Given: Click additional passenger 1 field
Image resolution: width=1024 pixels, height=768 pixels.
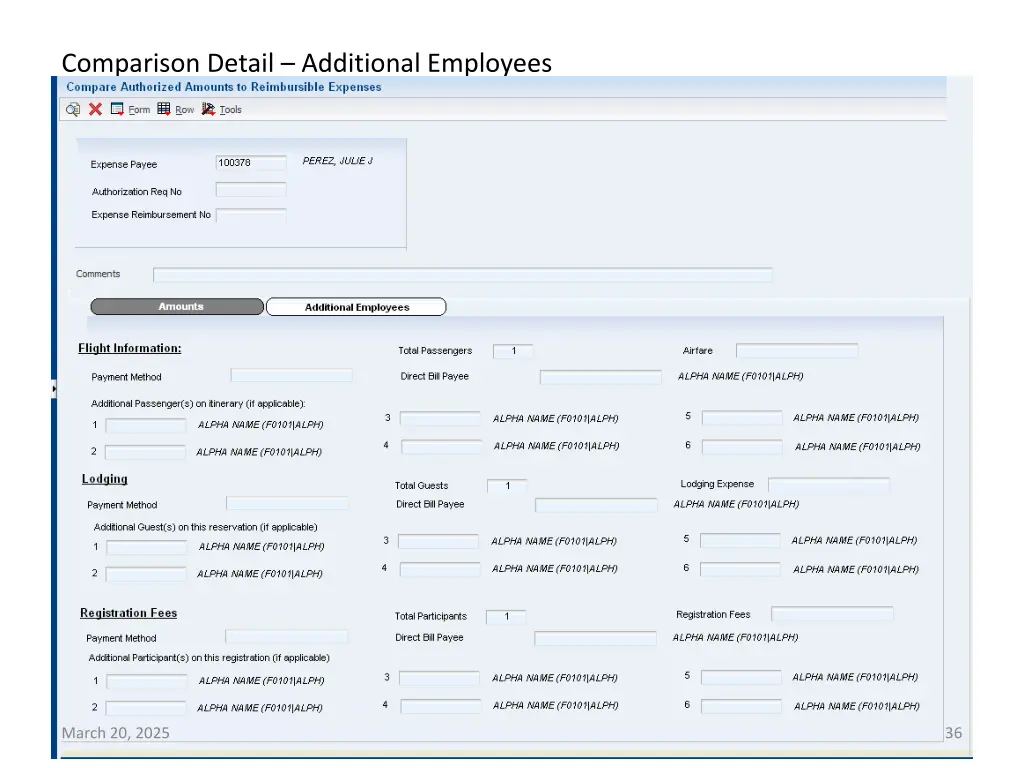Looking at the screenshot, I should point(146,426).
